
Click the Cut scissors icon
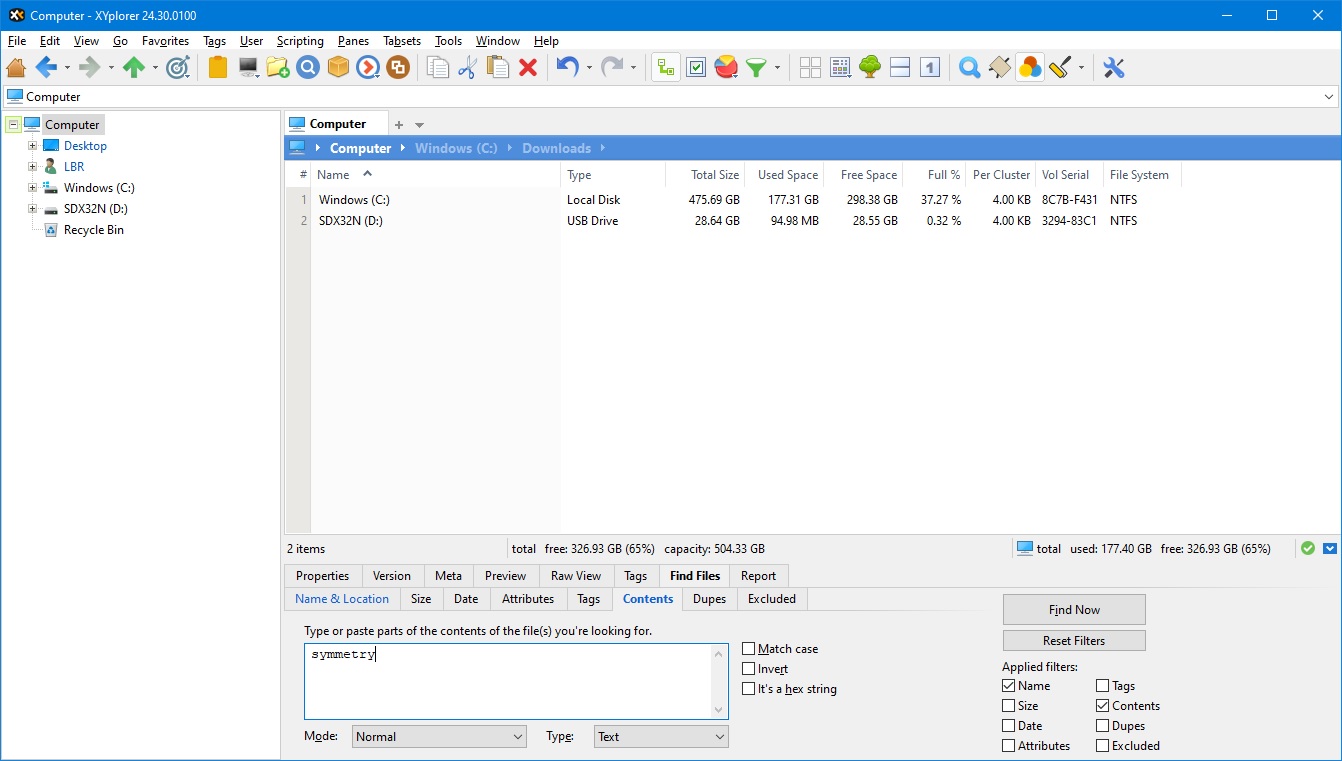click(x=466, y=67)
